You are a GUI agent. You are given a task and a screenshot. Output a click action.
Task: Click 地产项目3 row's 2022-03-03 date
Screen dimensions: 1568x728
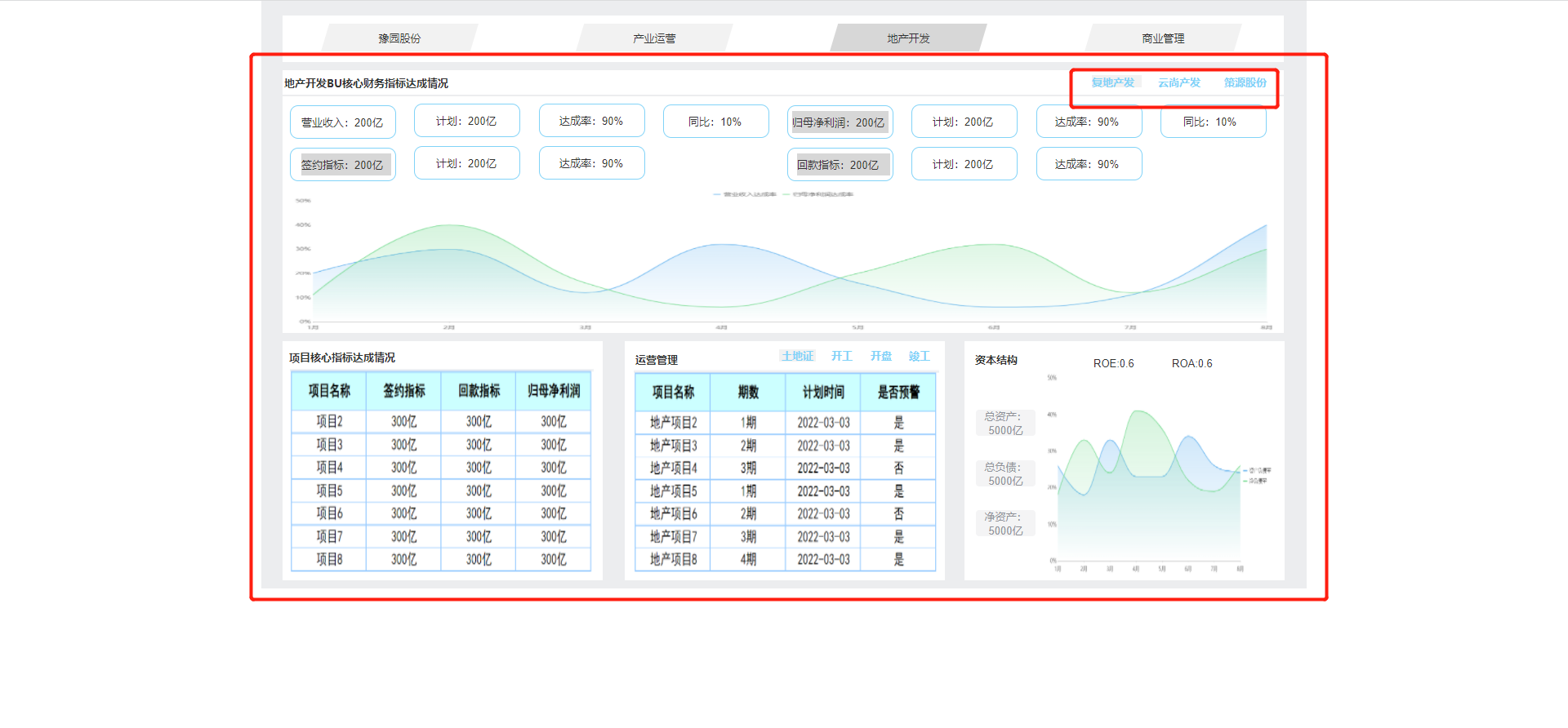pyautogui.click(x=823, y=446)
